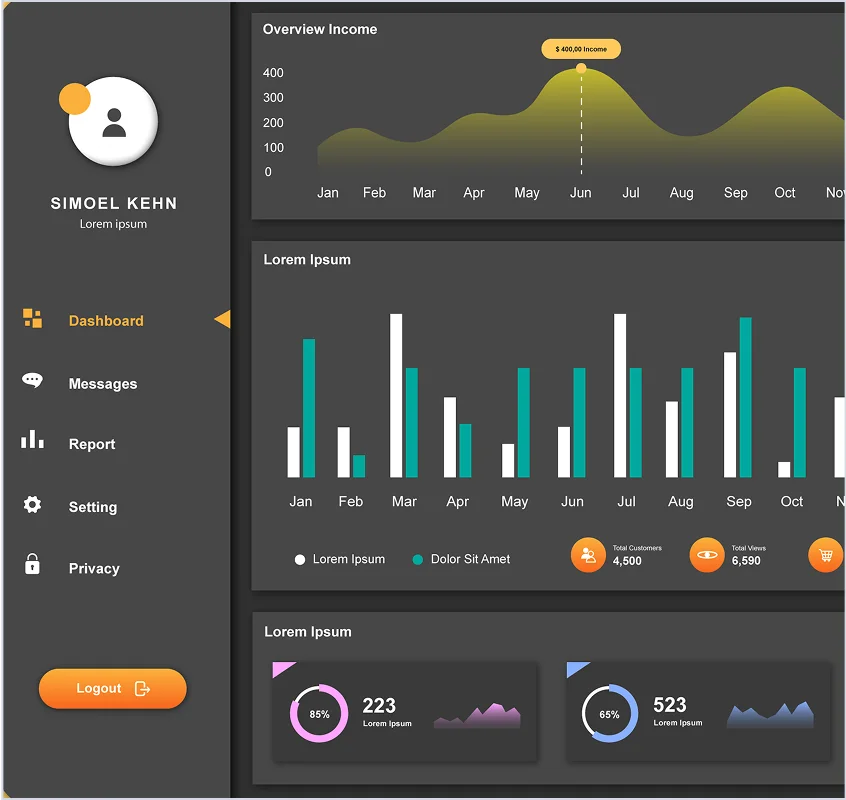
Task: Click the Privacy padlock icon
Action: click(32, 564)
